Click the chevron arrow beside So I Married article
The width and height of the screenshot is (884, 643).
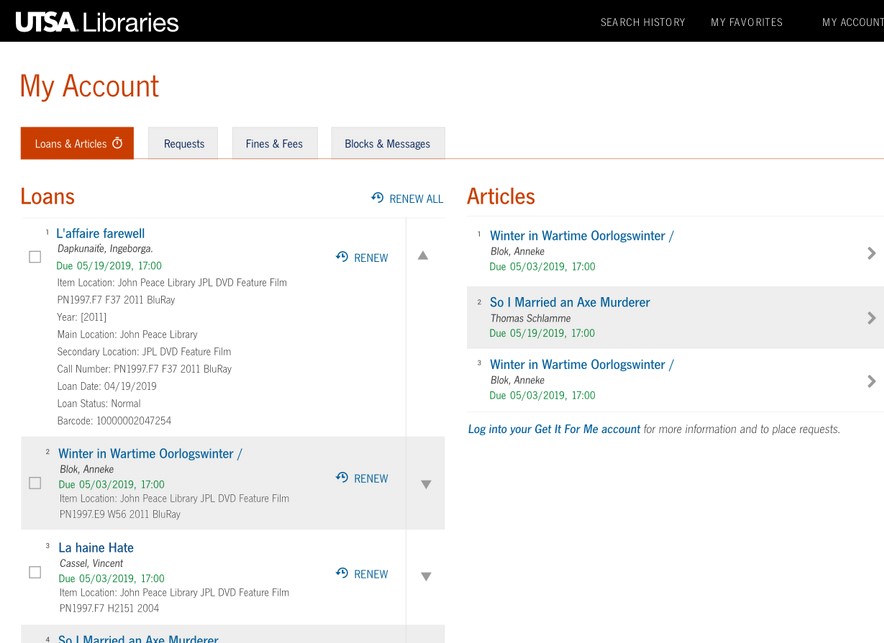[871, 317]
